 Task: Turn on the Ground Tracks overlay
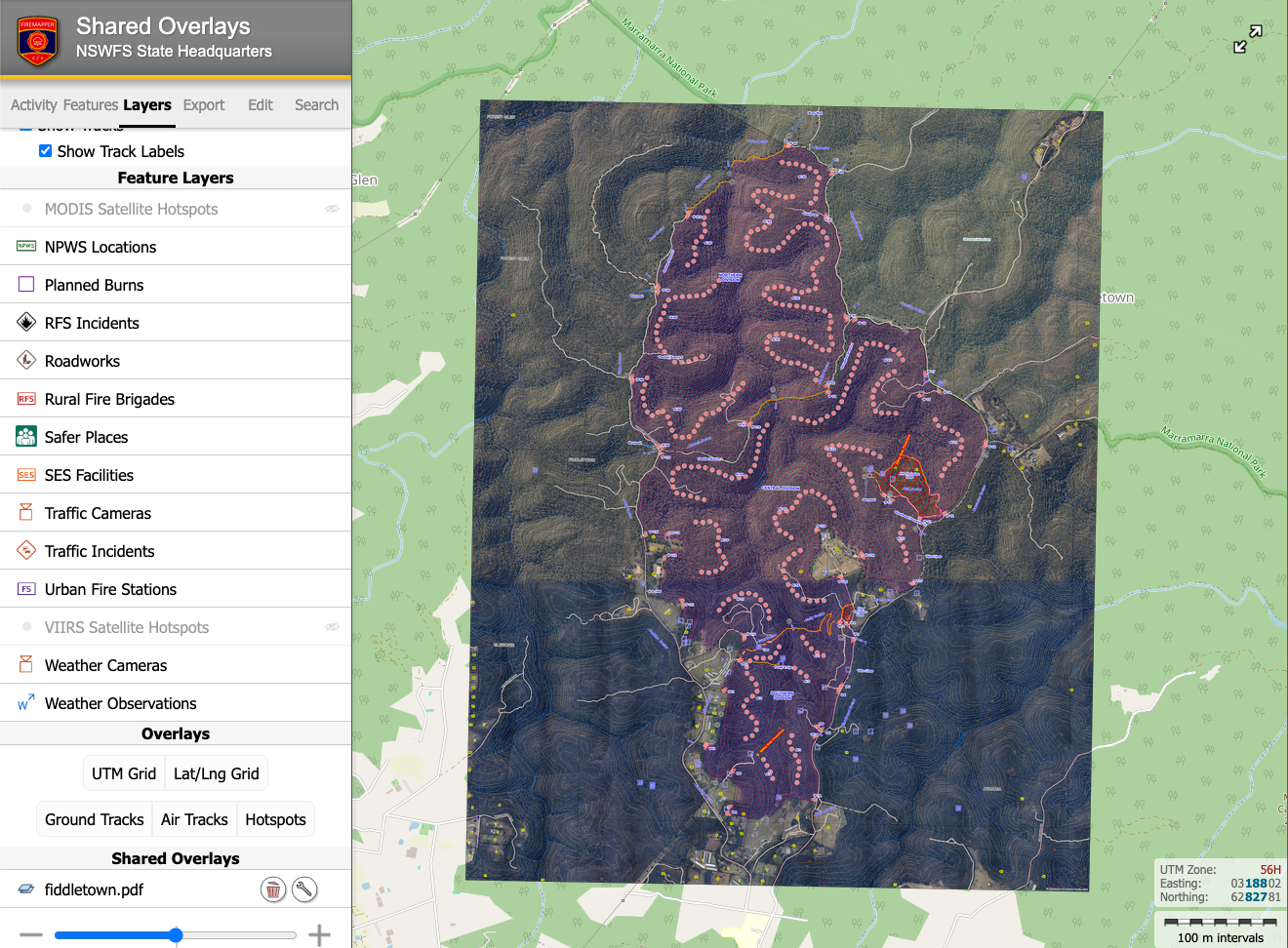coord(95,819)
